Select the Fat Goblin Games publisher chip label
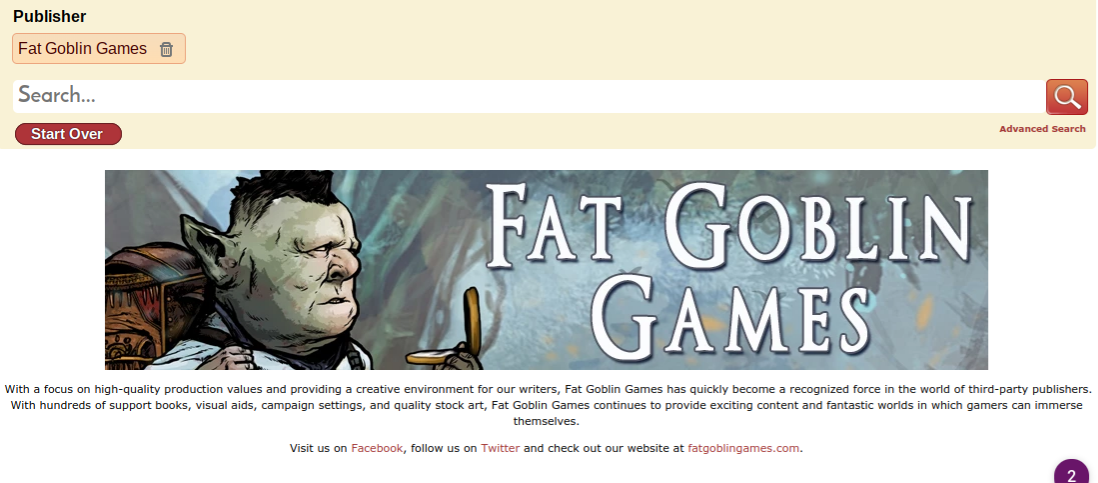The height and width of the screenshot is (483, 1098). (x=83, y=48)
